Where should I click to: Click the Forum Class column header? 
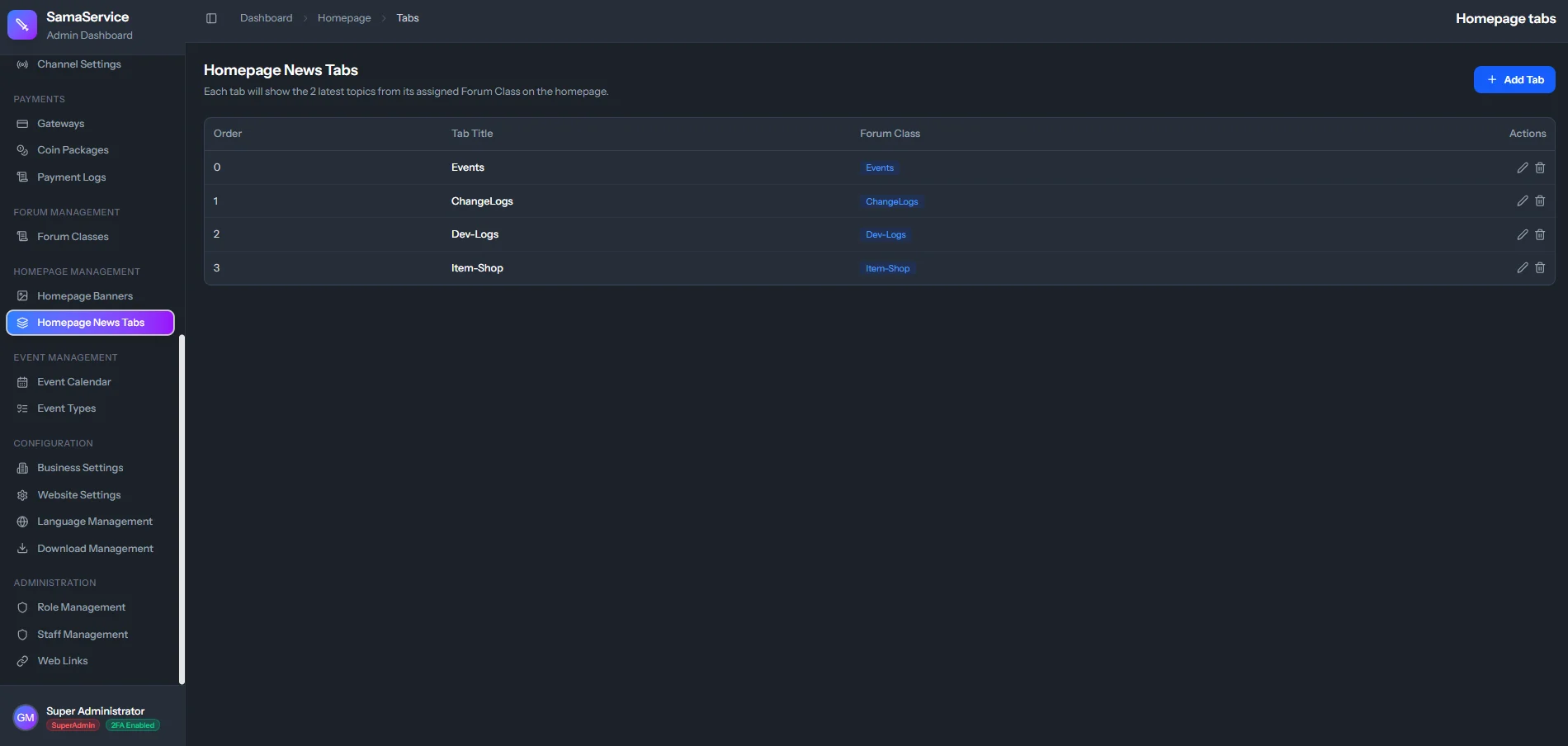coord(890,134)
